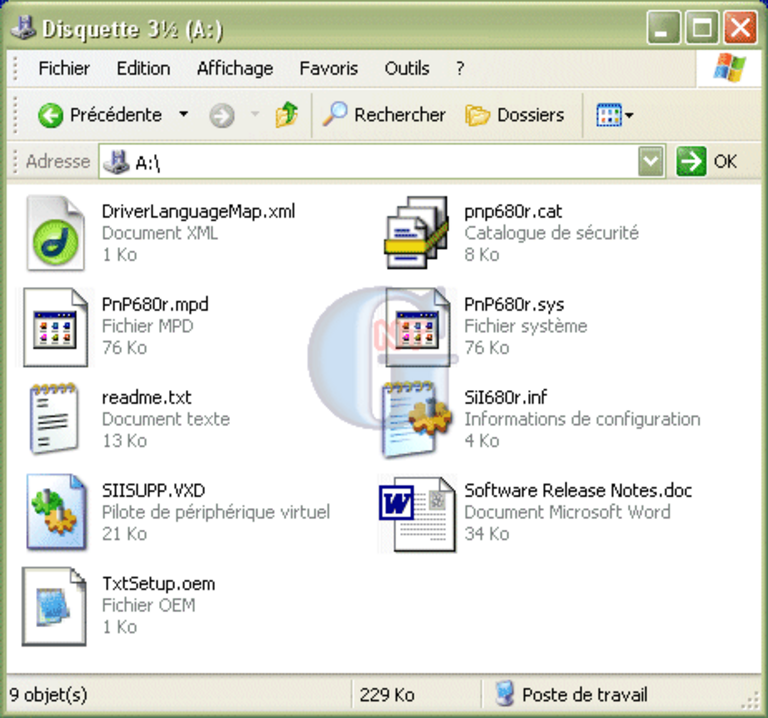Select the SiI680r.inf configuration icon
Viewport: 768px width, 718px height.
[x=416, y=420]
